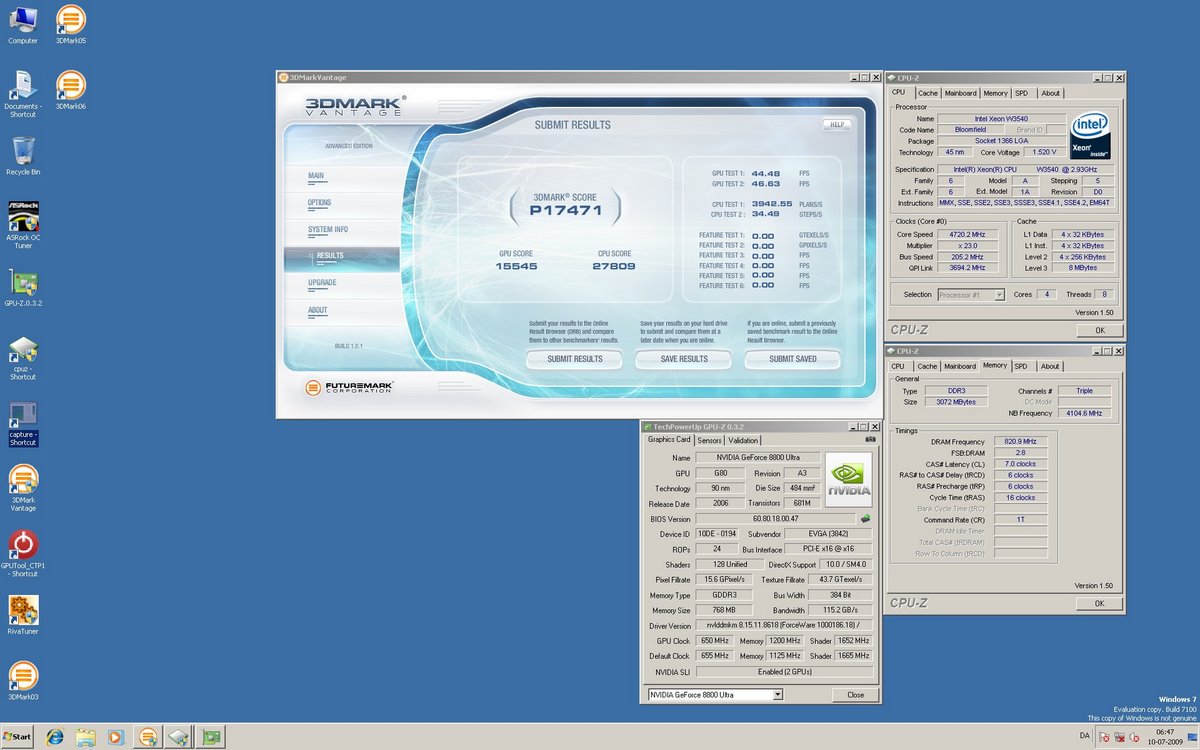
Task: Open CPU tab in CPU-Z window showing Timings
Action: click(899, 366)
